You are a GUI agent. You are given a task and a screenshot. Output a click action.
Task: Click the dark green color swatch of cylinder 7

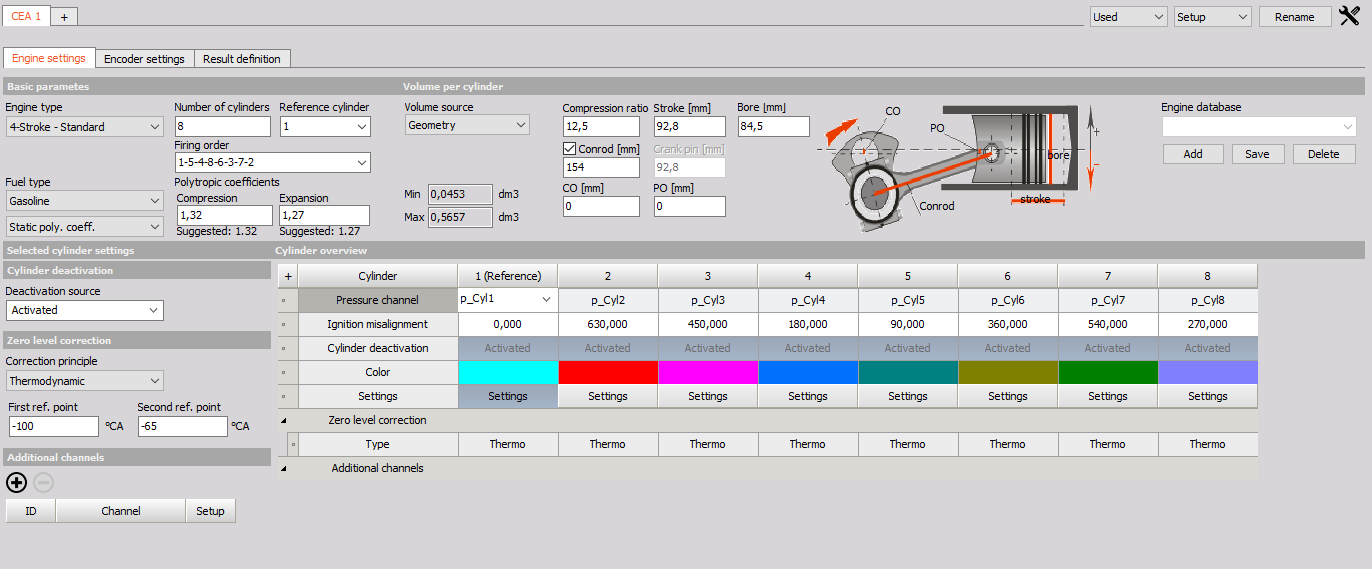pos(1108,372)
